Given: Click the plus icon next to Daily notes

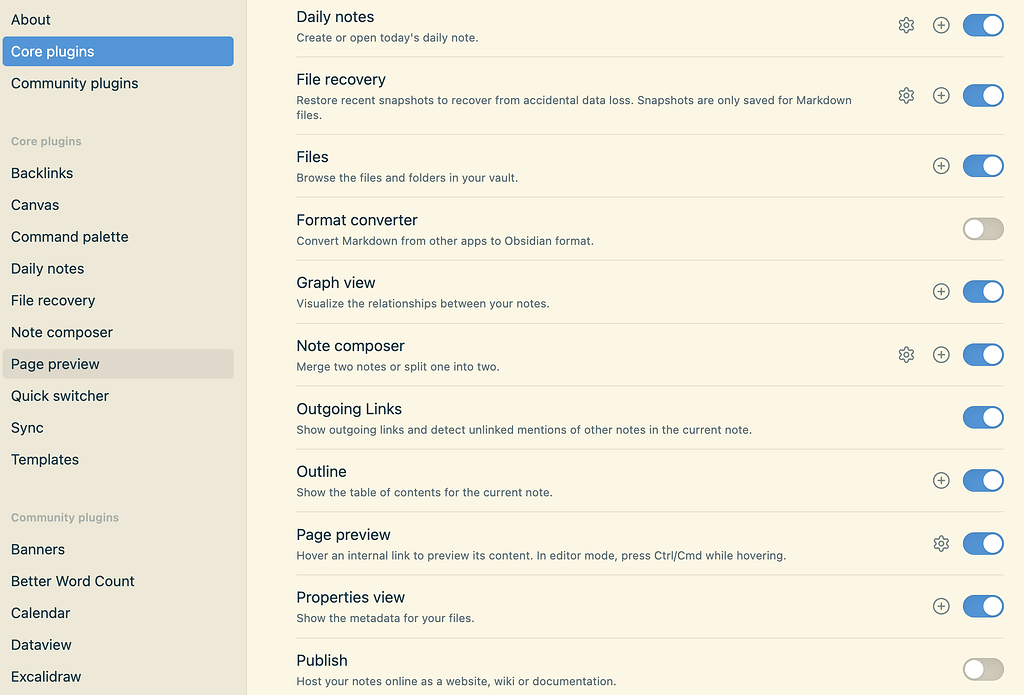Looking at the screenshot, I should point(941,25).
